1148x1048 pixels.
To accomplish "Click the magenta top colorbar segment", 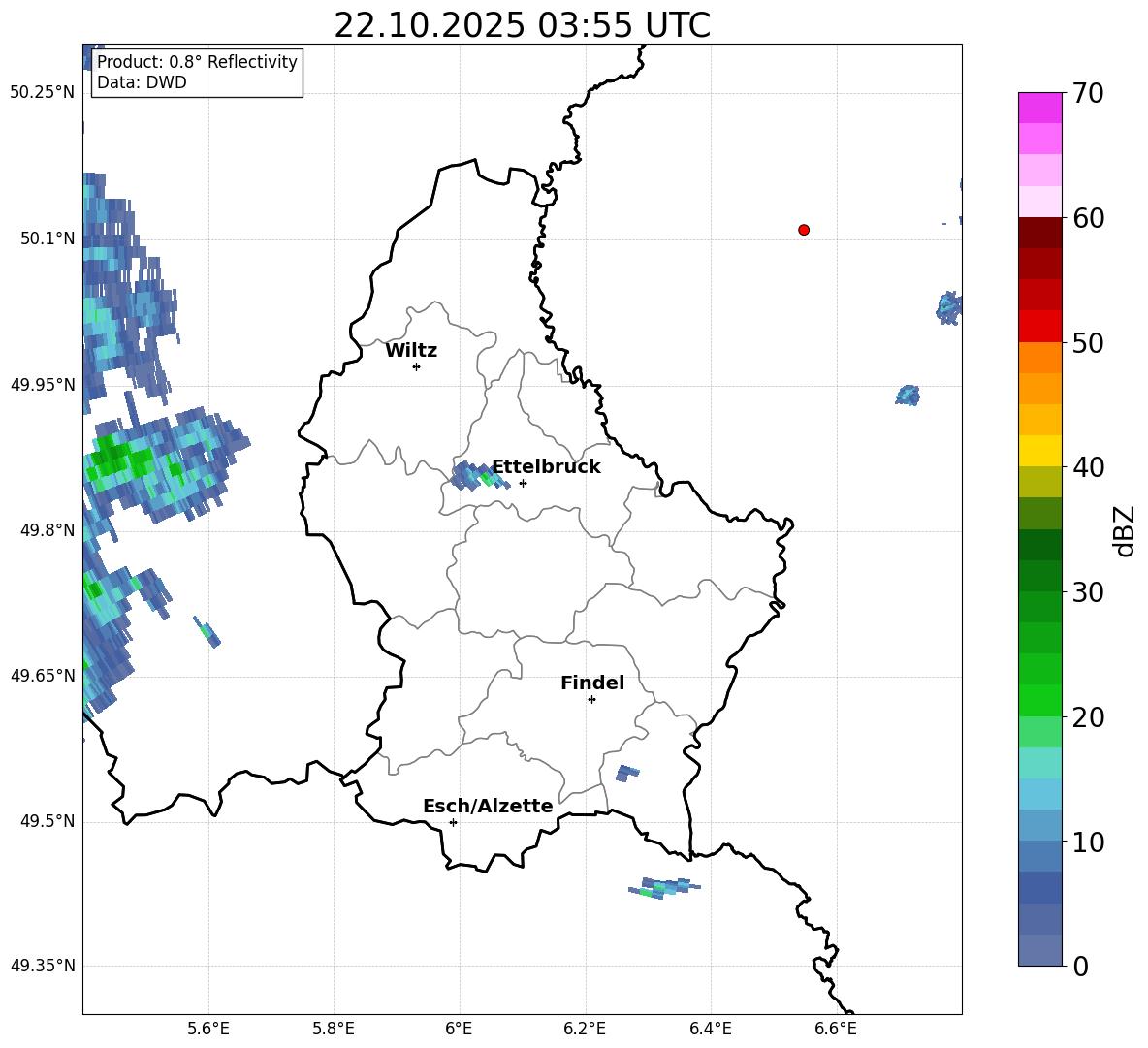I will (1039, 109).
